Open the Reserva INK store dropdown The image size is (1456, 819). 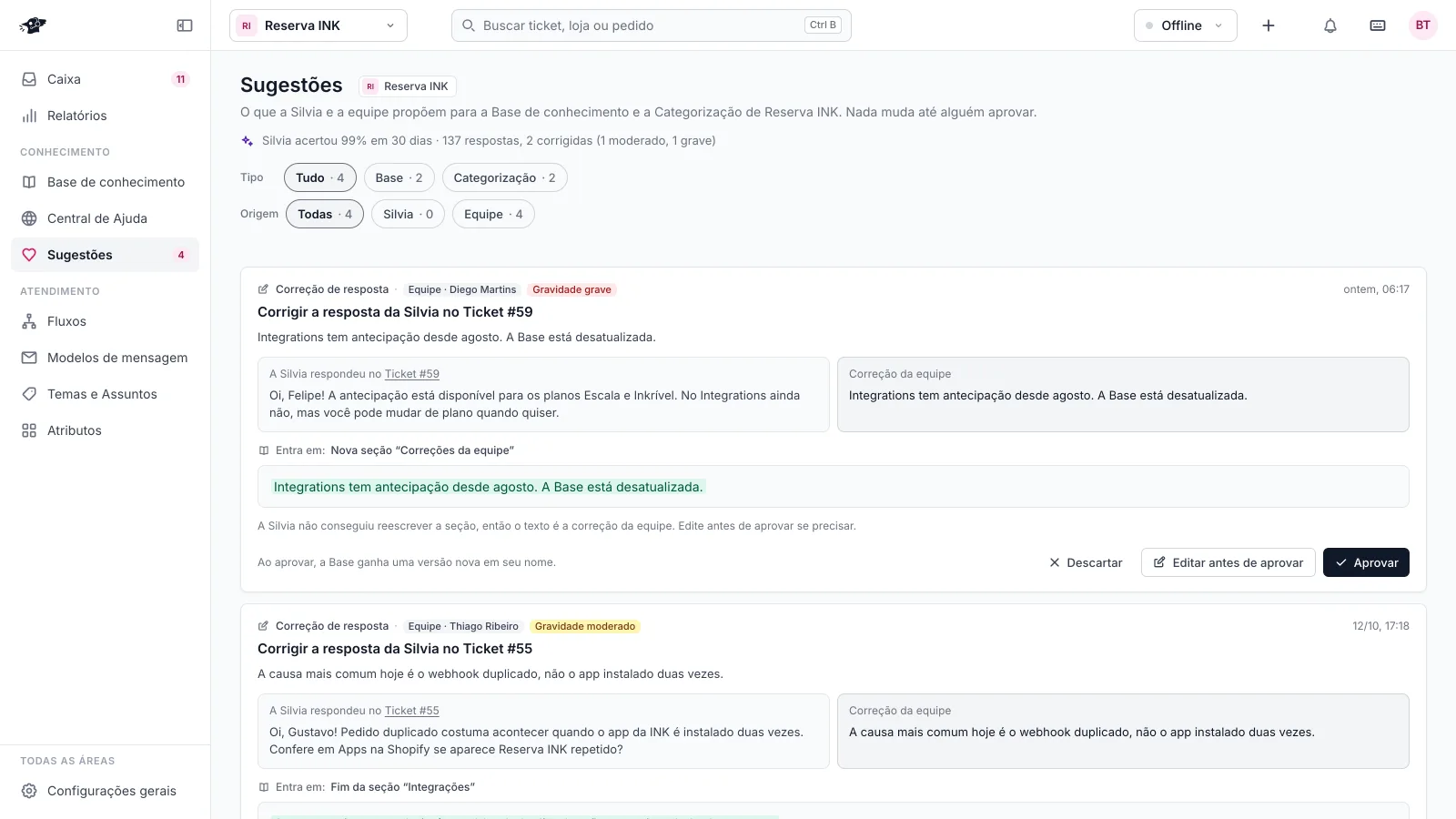(x=318, y=25)
